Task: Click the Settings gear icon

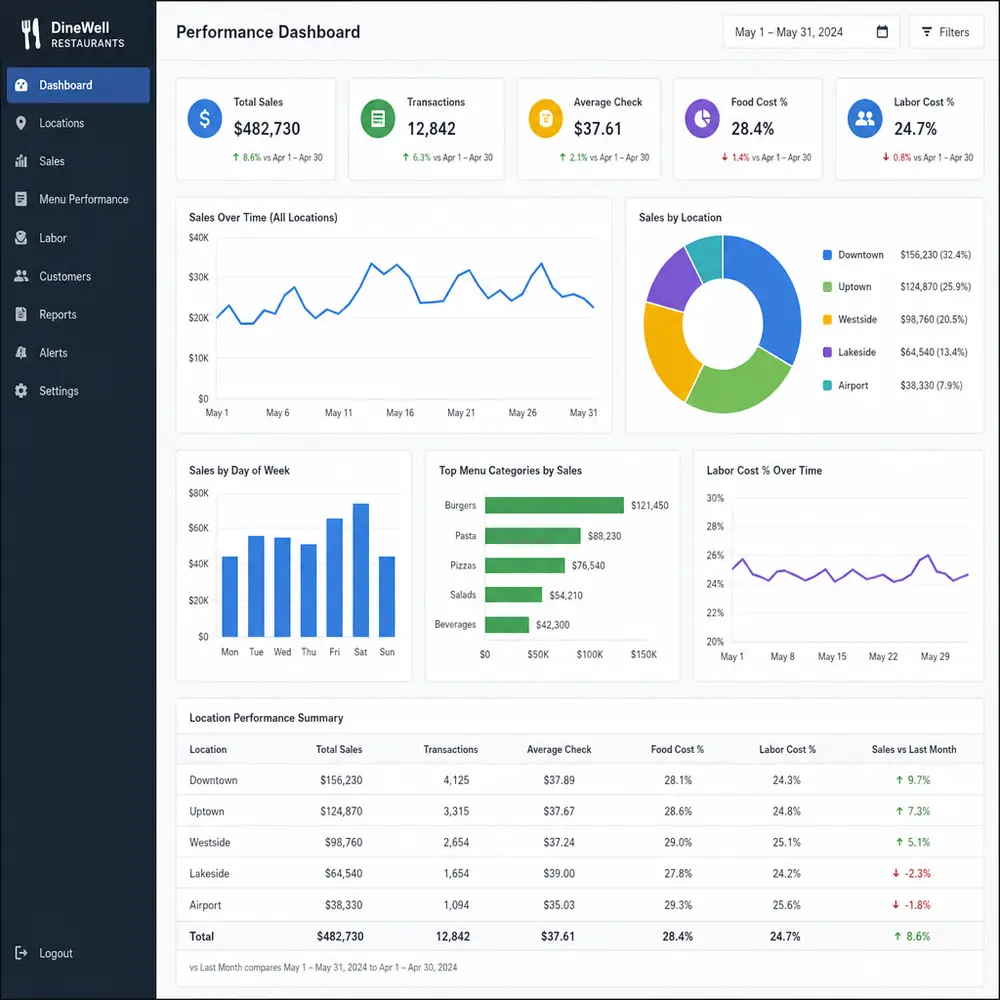Action: pyautogui.click(x=21, y=391)
